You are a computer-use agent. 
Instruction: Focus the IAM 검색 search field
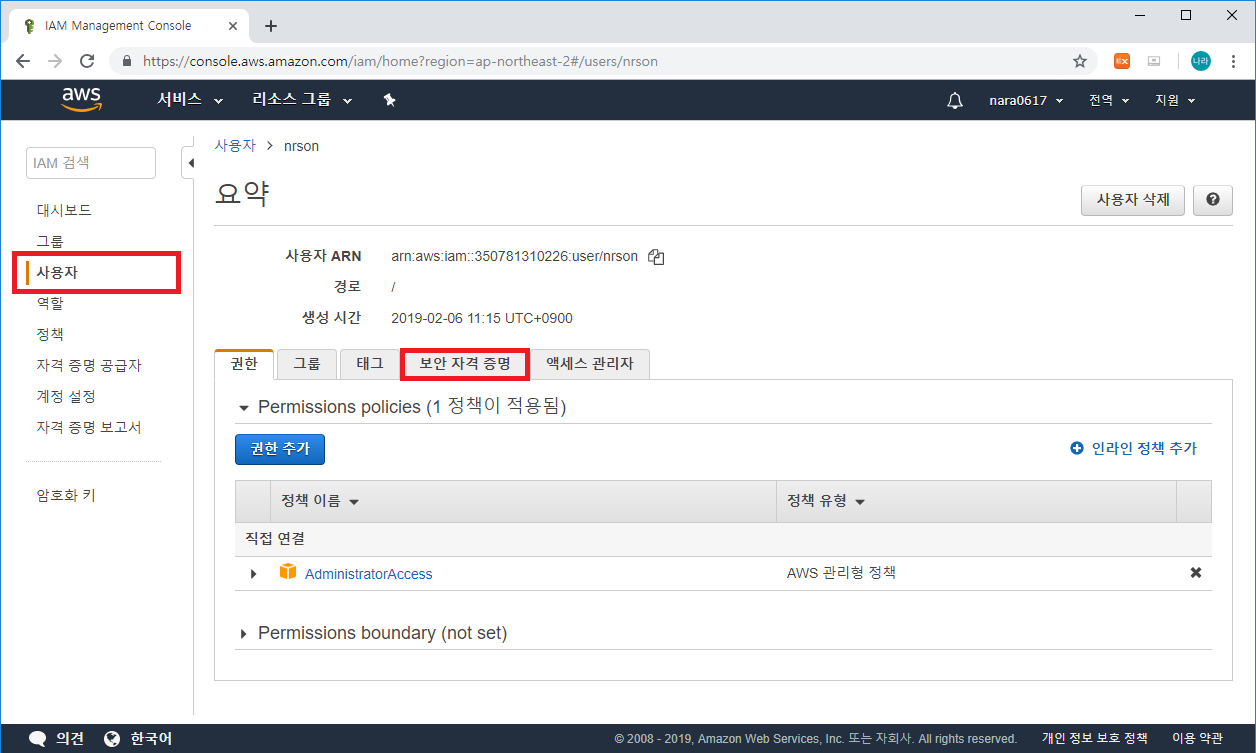pos(91,163)
